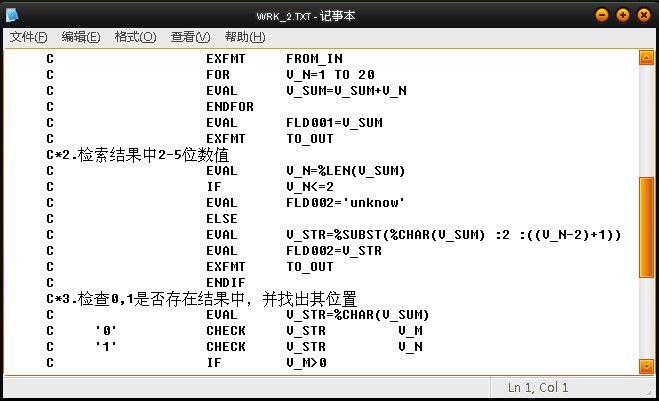The image size is (659, 401).
Task: Click the text 'FROM_IN'
Action: pos(314,59)
